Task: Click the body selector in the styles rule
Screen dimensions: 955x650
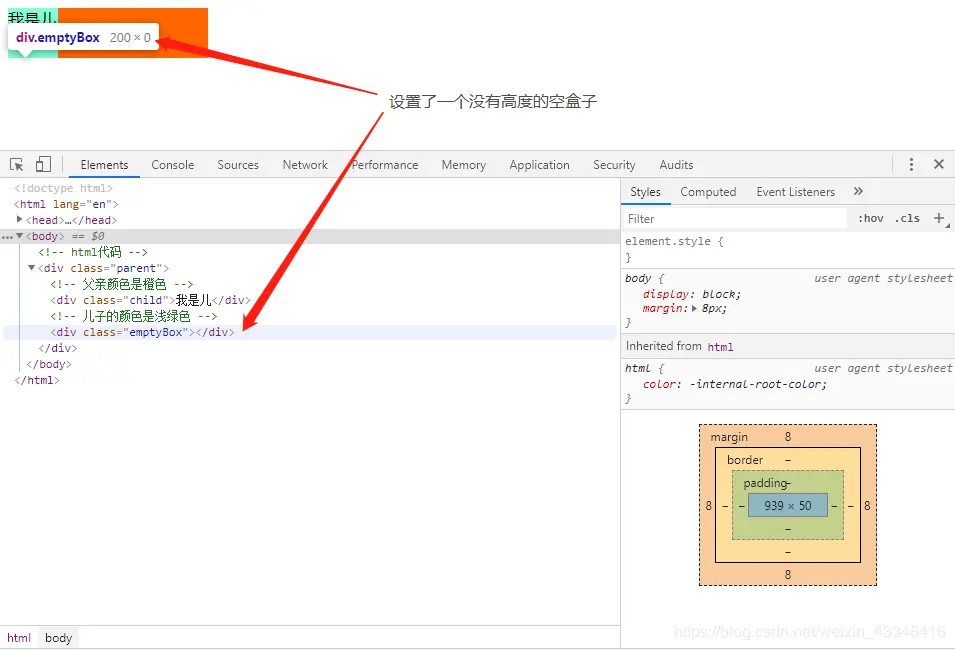Action: [x=638, y=278]
